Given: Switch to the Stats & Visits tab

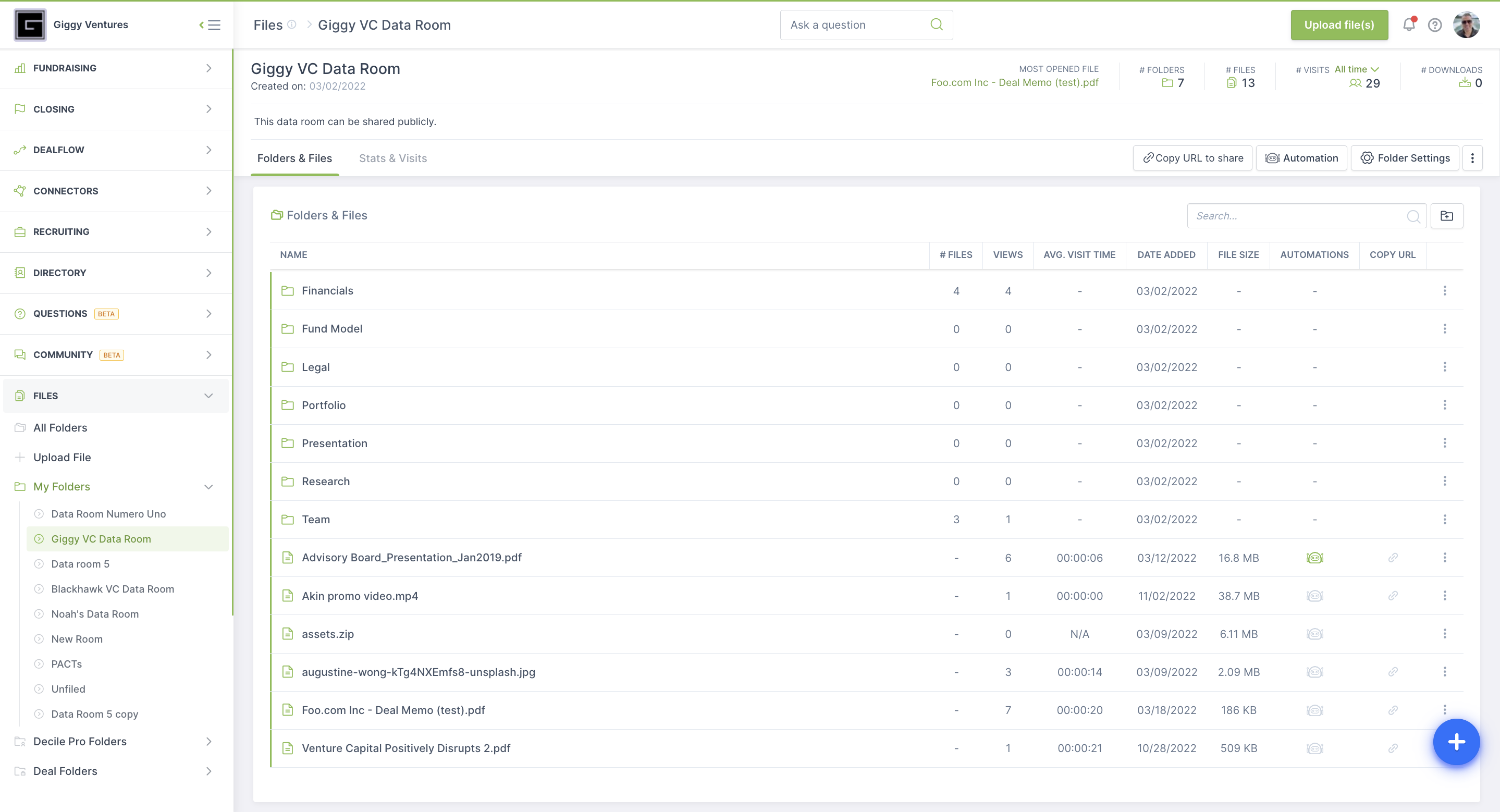Looking at the screenshot, I should [x=394, y=158].
